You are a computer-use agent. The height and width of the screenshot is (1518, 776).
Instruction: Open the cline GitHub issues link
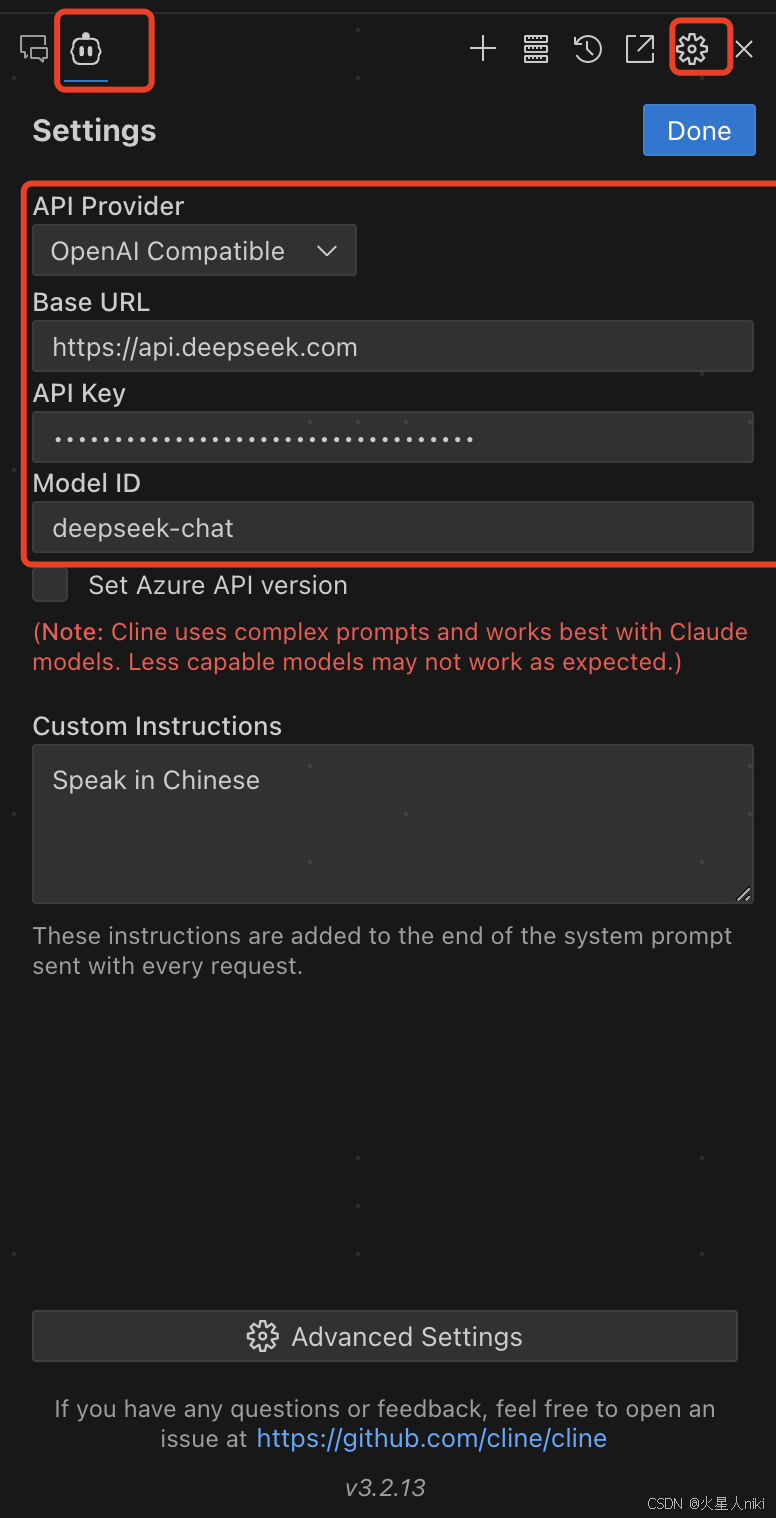(432, 1438)
